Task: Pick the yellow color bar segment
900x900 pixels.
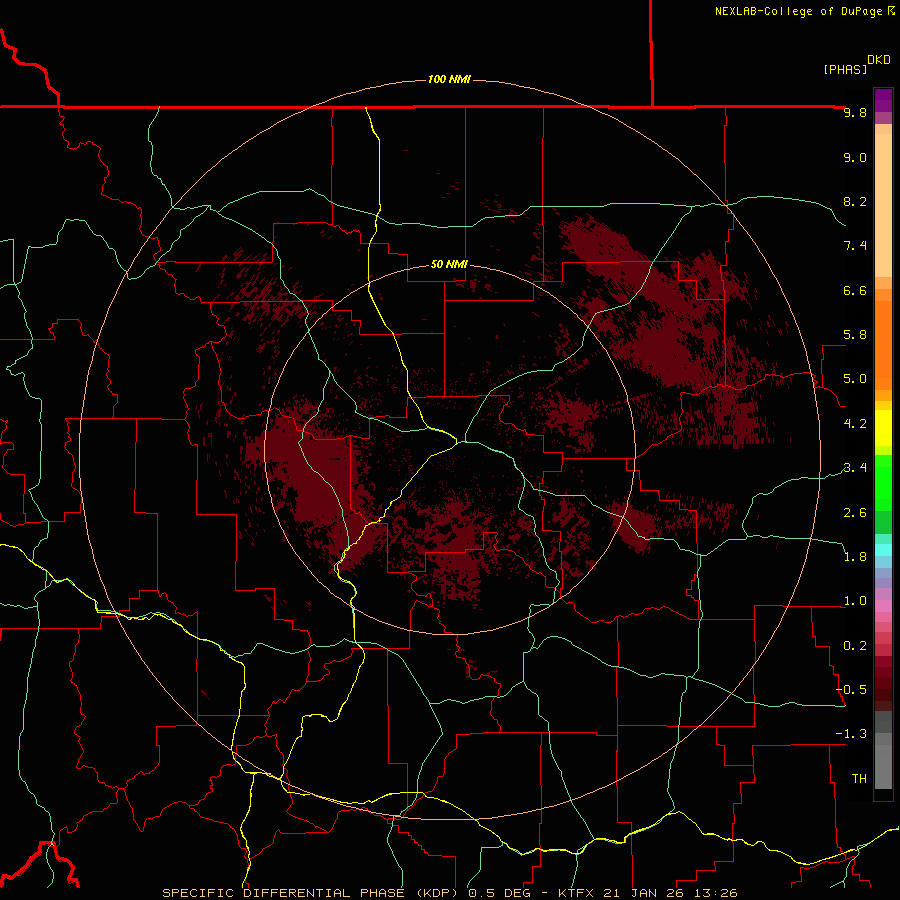Action: tap(883, 428)
